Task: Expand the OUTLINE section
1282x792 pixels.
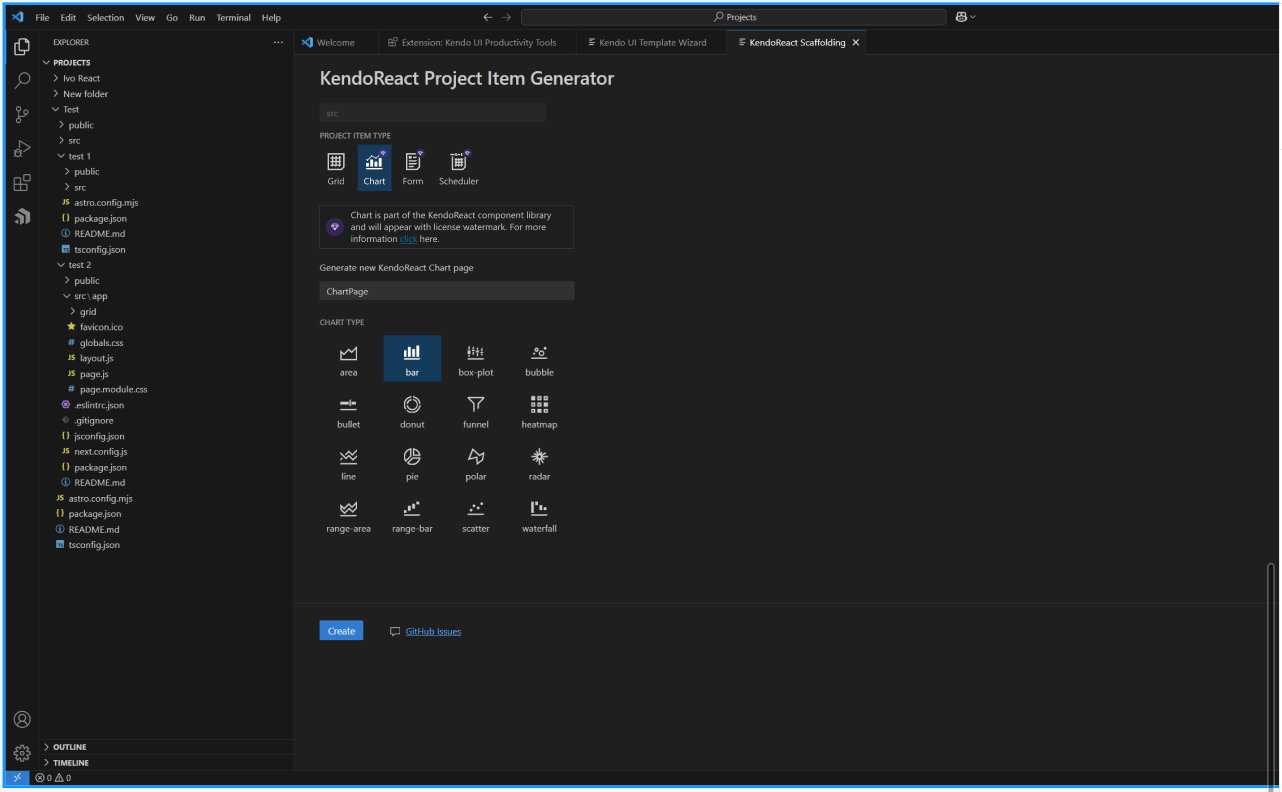Action: [70, 746]
